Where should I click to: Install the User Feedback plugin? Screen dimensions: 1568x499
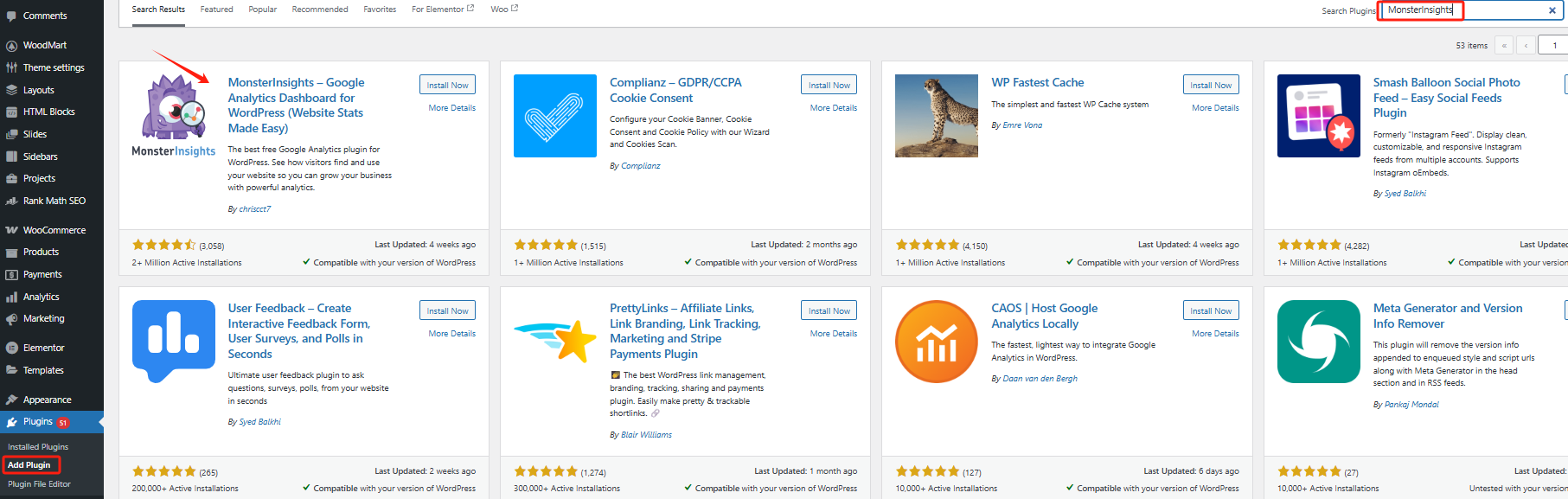(x=447, y=310)
